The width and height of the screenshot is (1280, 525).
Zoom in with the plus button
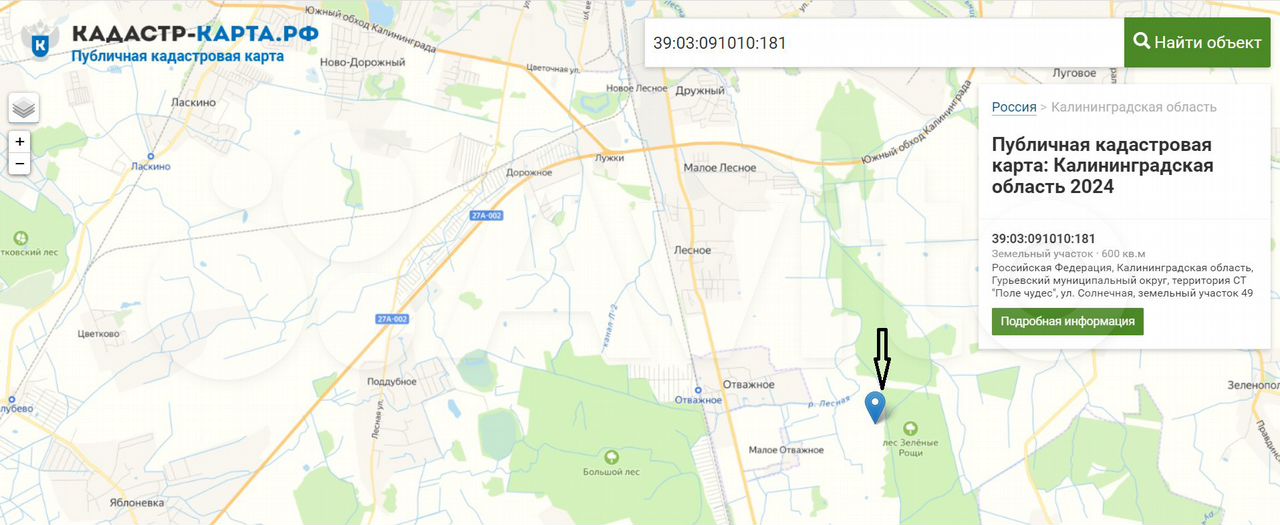tap(20, 142)
